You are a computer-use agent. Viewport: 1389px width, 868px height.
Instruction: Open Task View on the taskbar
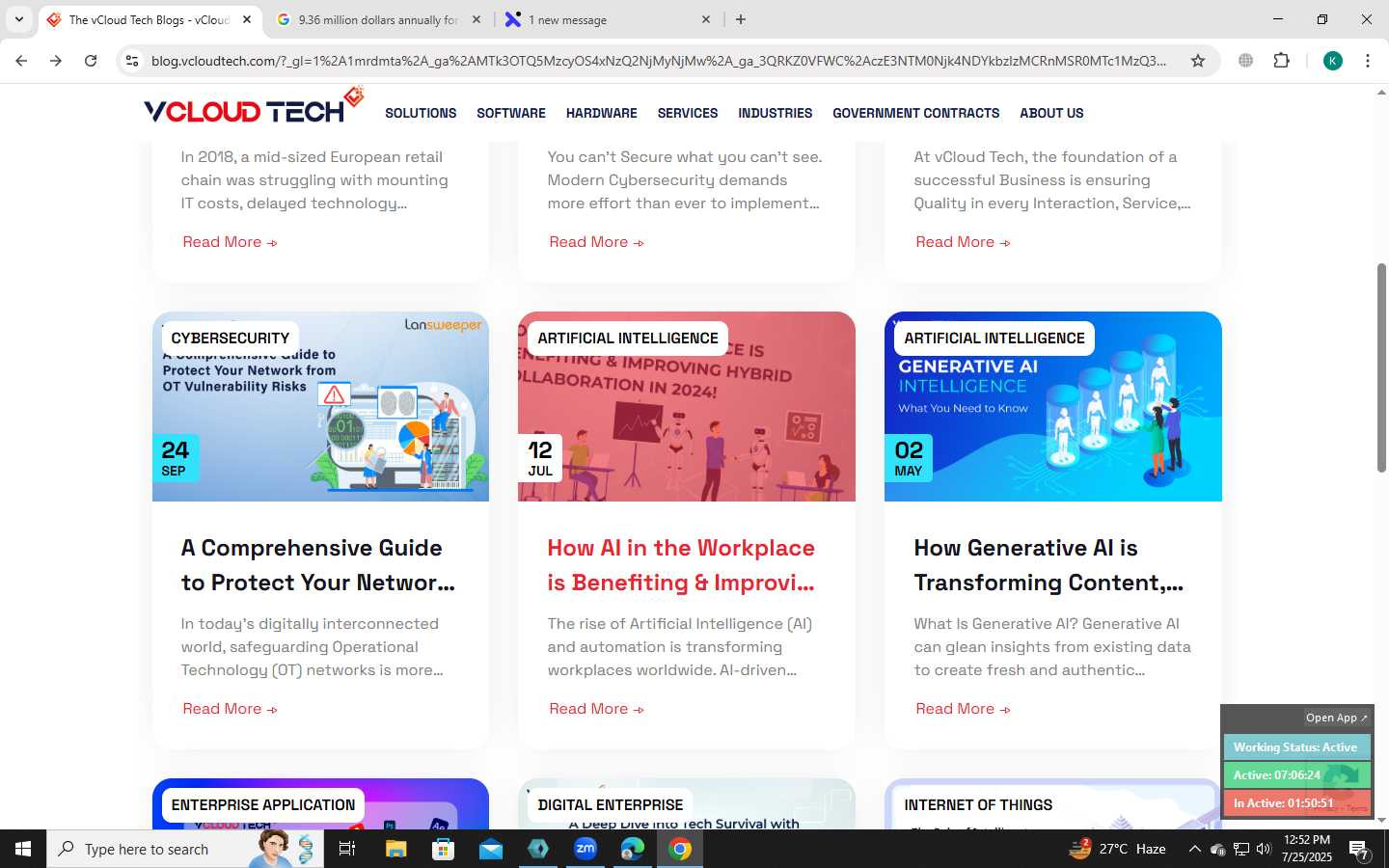[347, 849]
